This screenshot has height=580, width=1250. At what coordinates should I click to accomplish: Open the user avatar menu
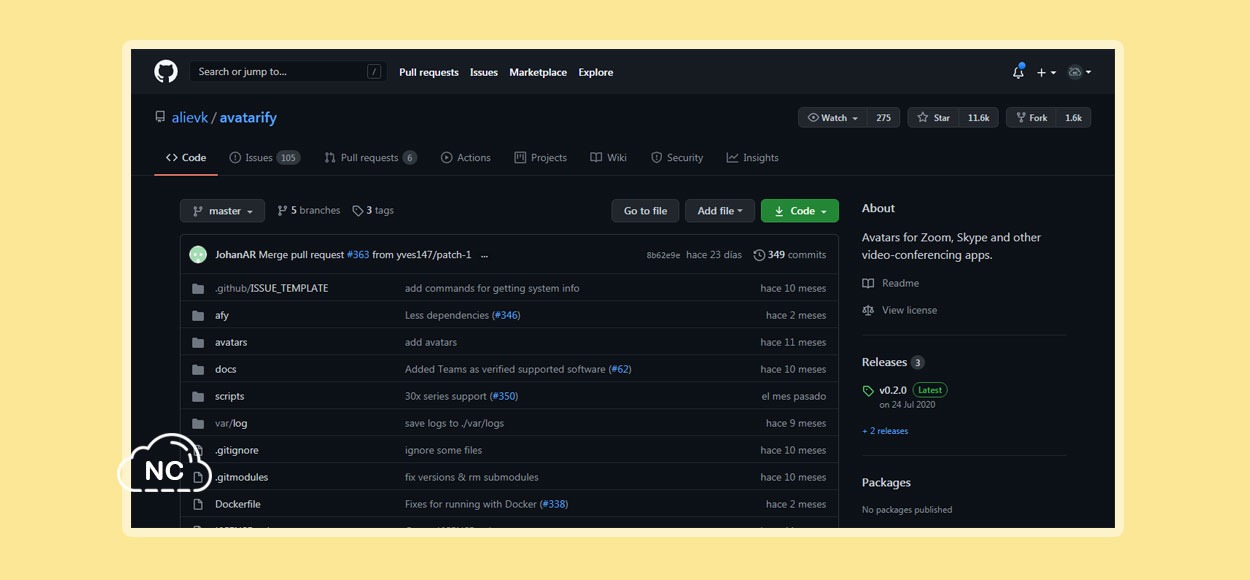1079,72
